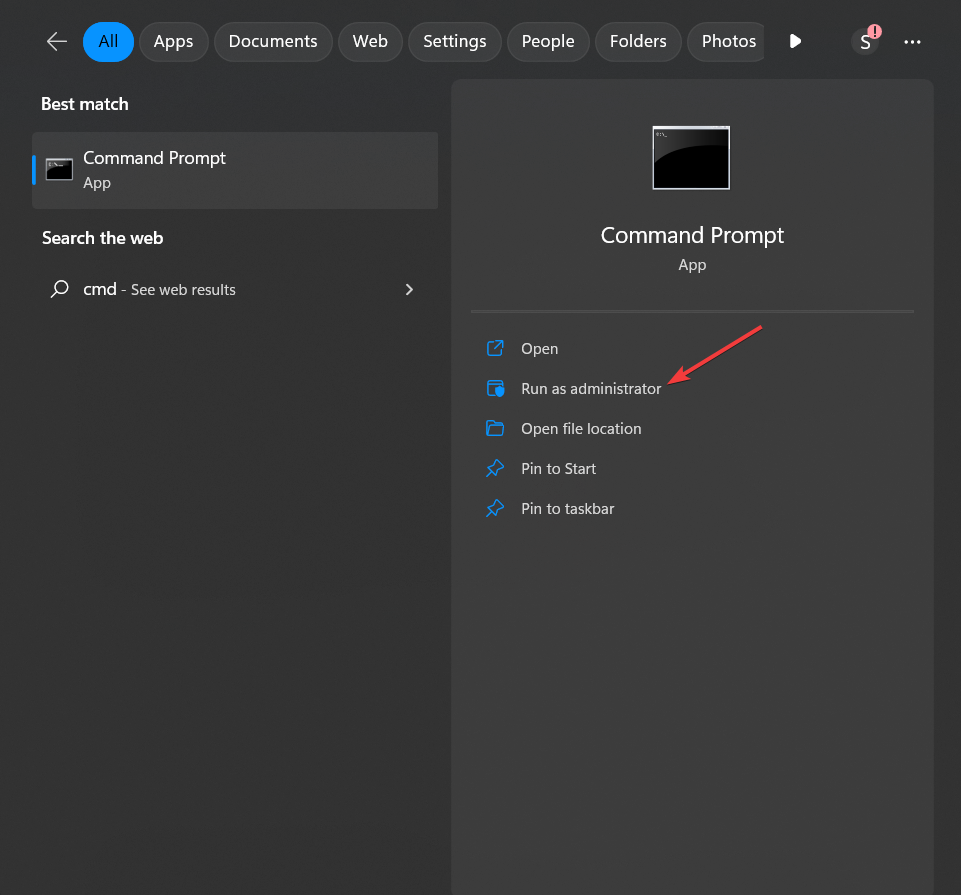The width and height of the screenshot is (961, 895).
Task: Select the Command Prompt best match result
Action: pos(235,170)
